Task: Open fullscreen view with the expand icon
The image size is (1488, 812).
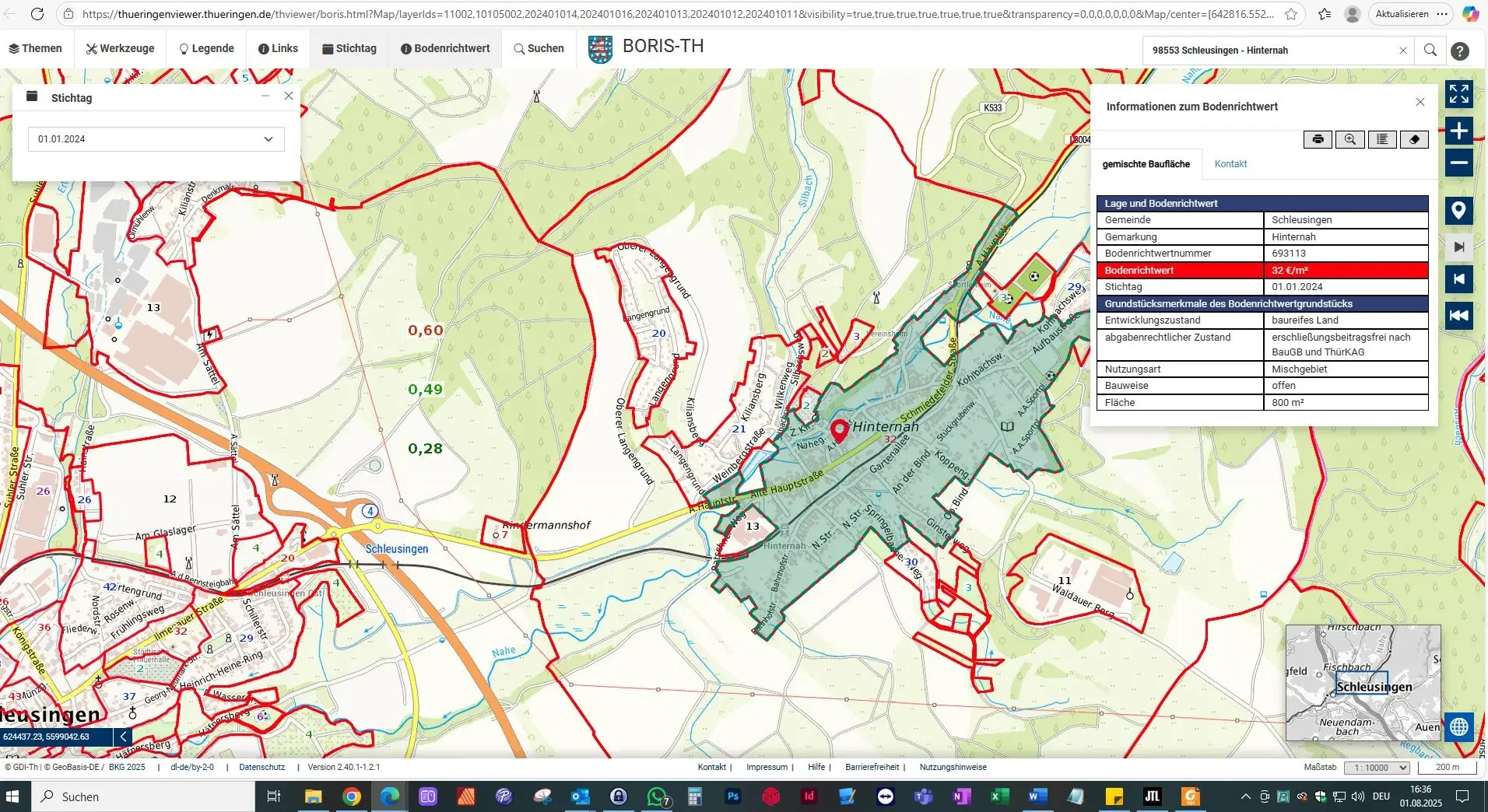Action: click(1461, 94)
